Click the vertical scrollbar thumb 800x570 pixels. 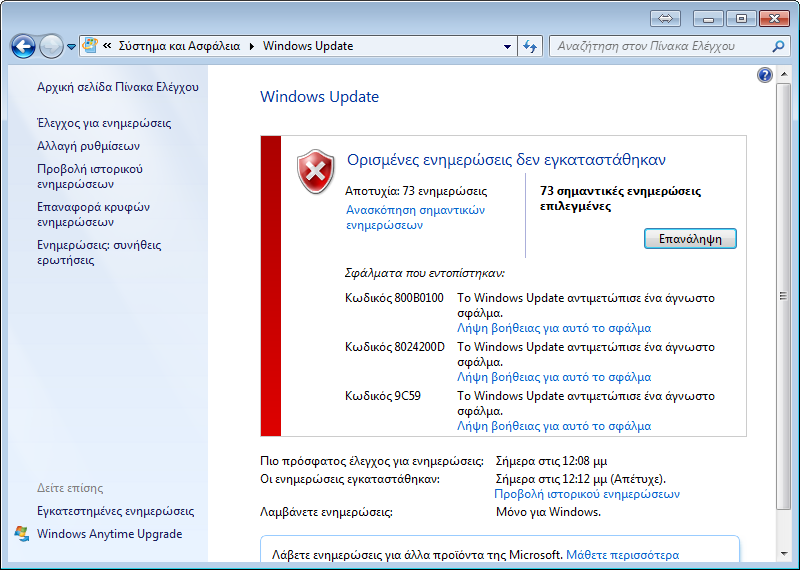783,296
